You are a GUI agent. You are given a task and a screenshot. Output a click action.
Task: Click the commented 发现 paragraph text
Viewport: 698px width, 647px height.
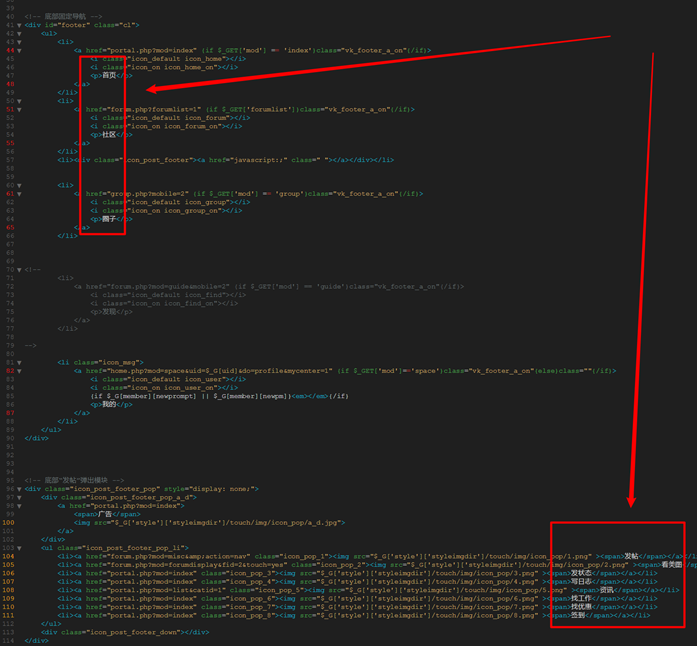pyautogui.click(x=109, y=313)
